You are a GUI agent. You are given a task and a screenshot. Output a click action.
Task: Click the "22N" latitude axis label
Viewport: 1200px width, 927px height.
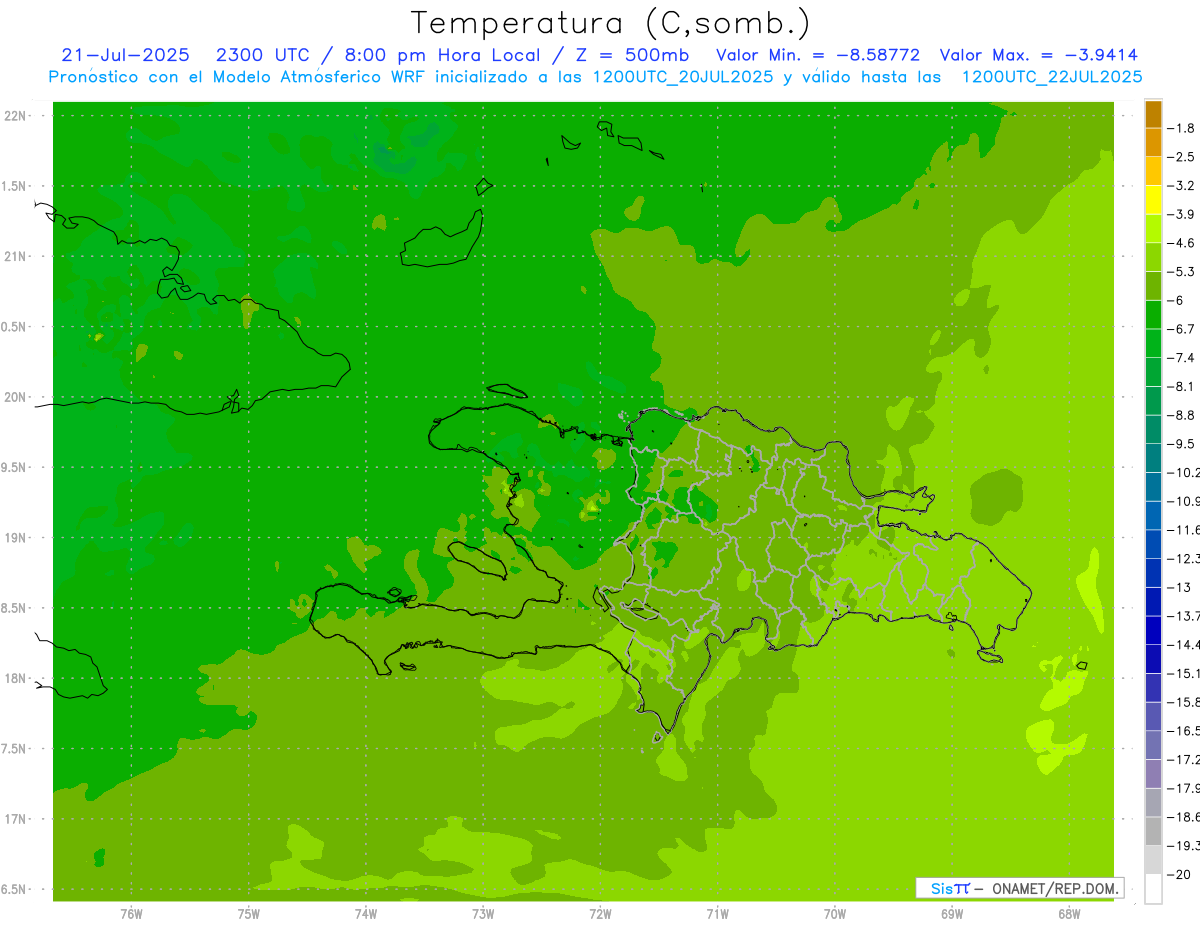15,116
